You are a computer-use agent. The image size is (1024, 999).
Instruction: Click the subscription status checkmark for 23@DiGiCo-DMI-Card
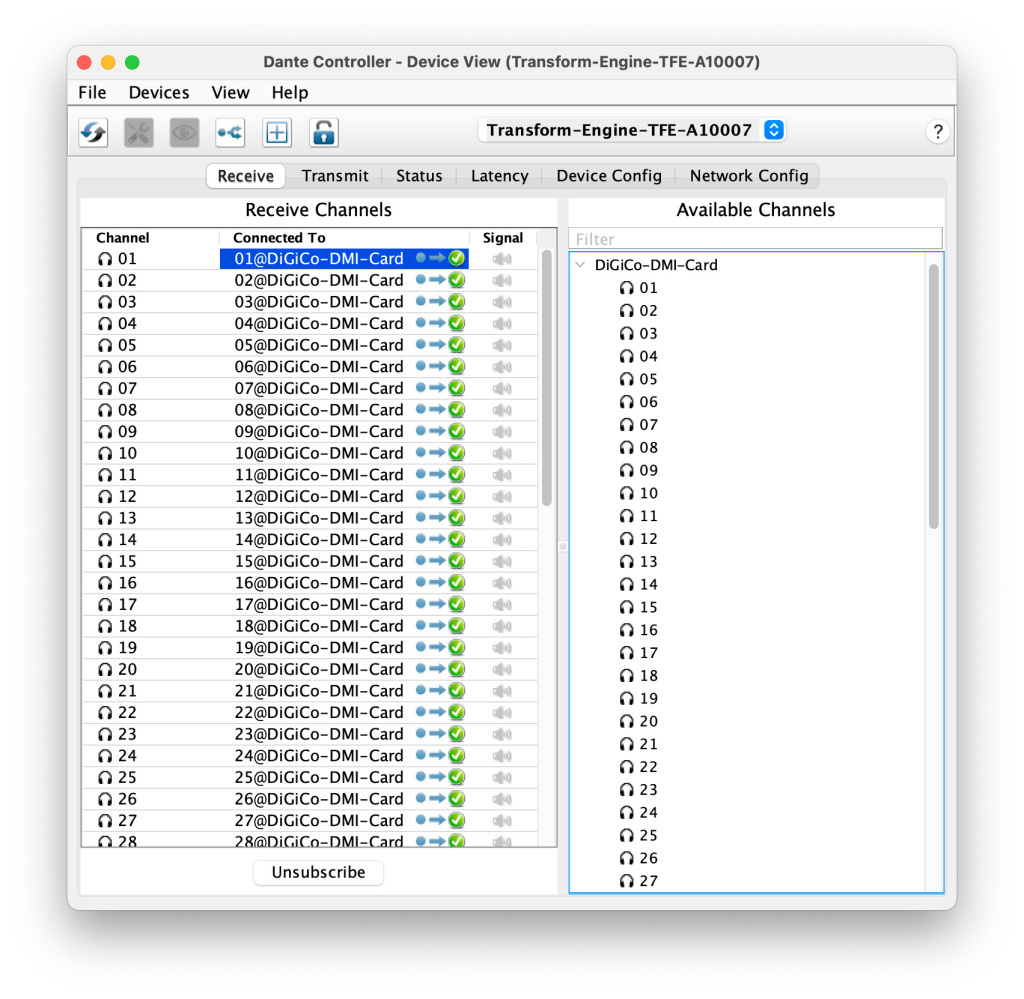(x=456, y=734)
